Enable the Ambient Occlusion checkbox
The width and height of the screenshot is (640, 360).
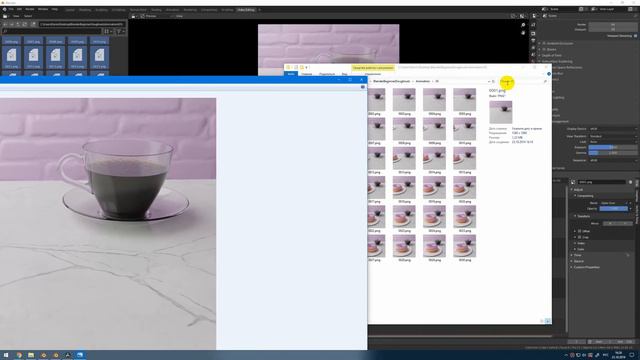click(x=544, y=43)
